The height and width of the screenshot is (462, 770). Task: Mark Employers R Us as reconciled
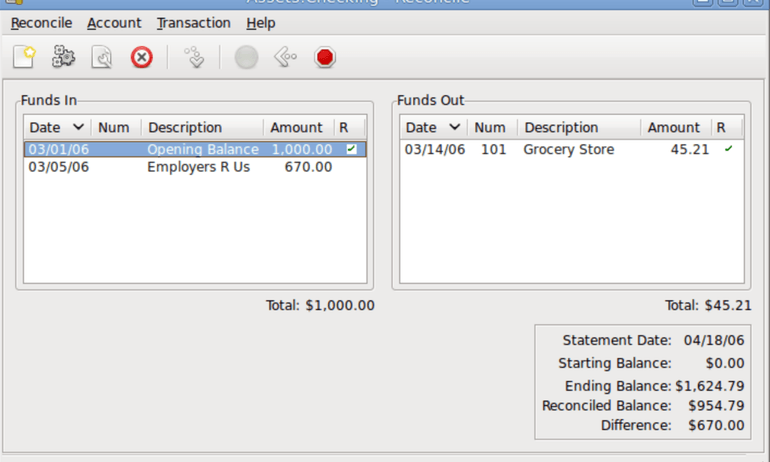click(351, 167)
